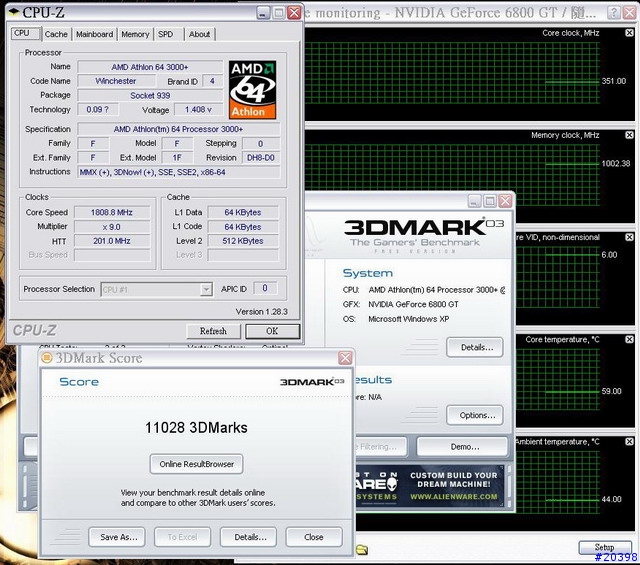The height and width of the screenshot is (565, 640).
Task: Click the AMD Athlon 64 logo
Action: (x=252, y=90)
